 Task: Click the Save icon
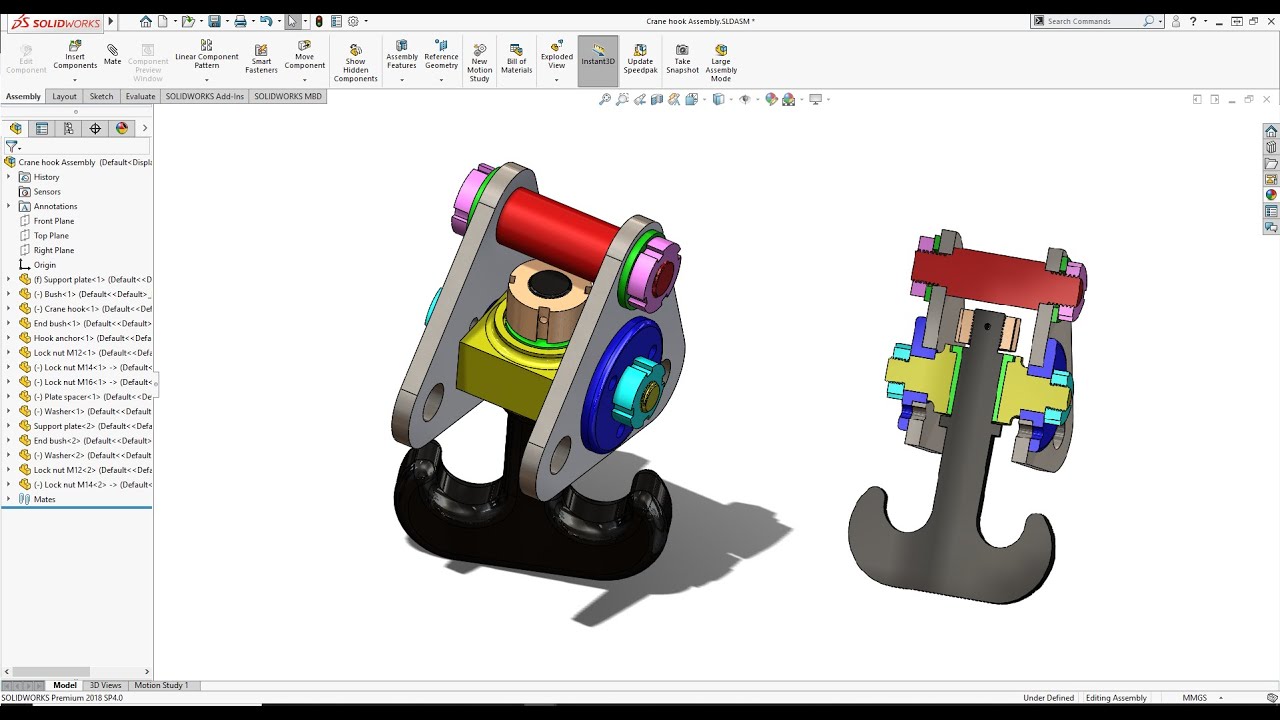pyautogui.click(x=214, y=21)
